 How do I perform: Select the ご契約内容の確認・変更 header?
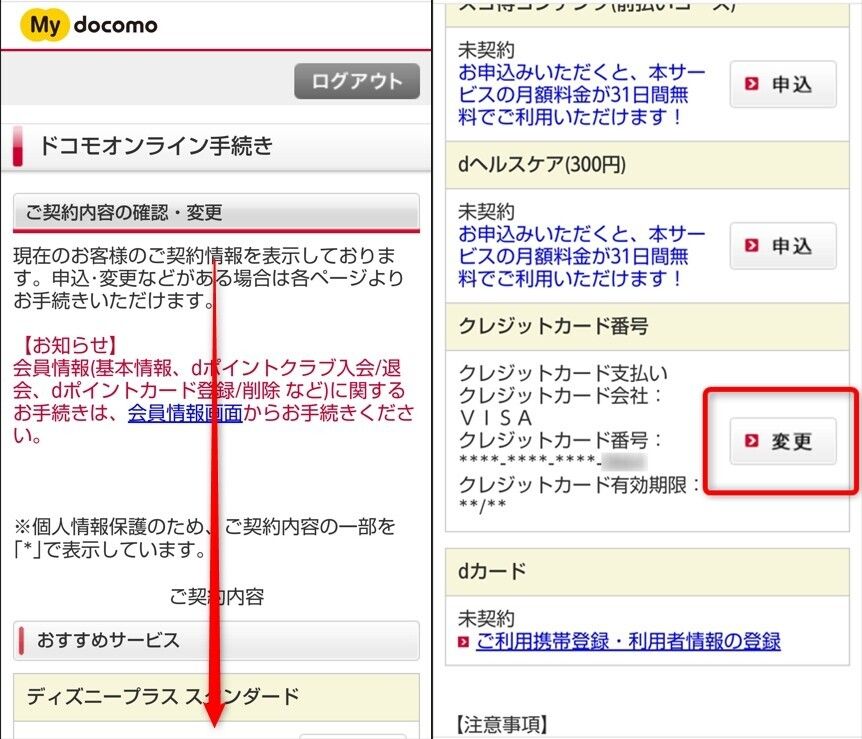coord(216,212)
